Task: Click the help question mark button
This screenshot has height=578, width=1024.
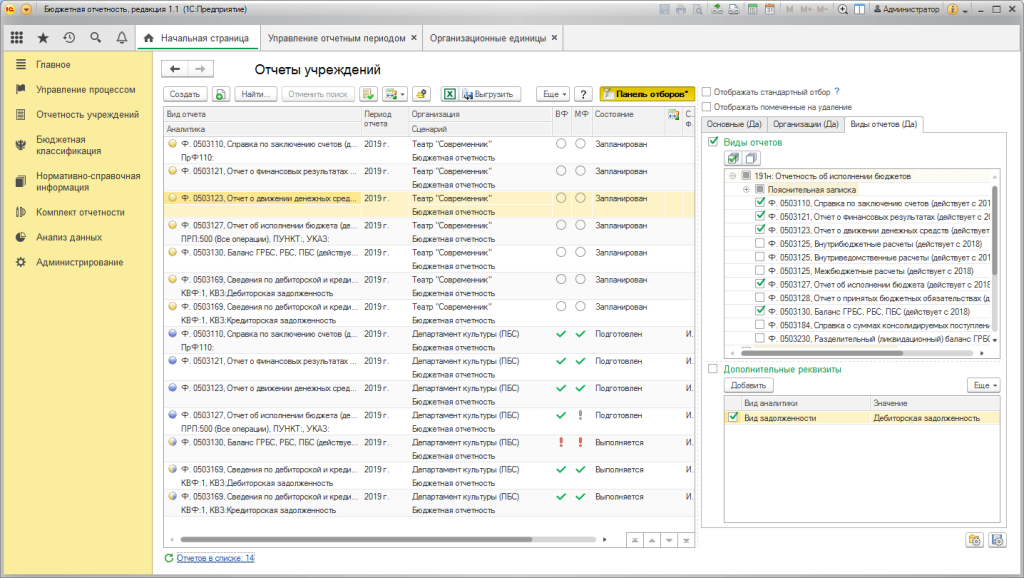Action: point(583,94)
